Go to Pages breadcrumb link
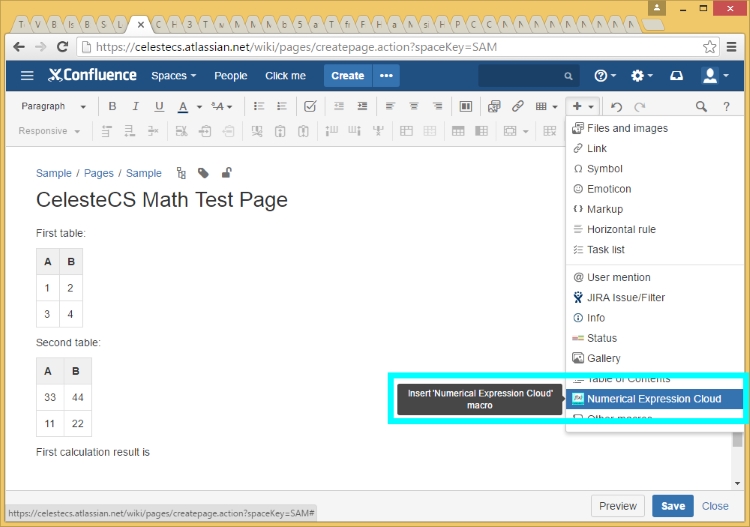 [99, 173]
